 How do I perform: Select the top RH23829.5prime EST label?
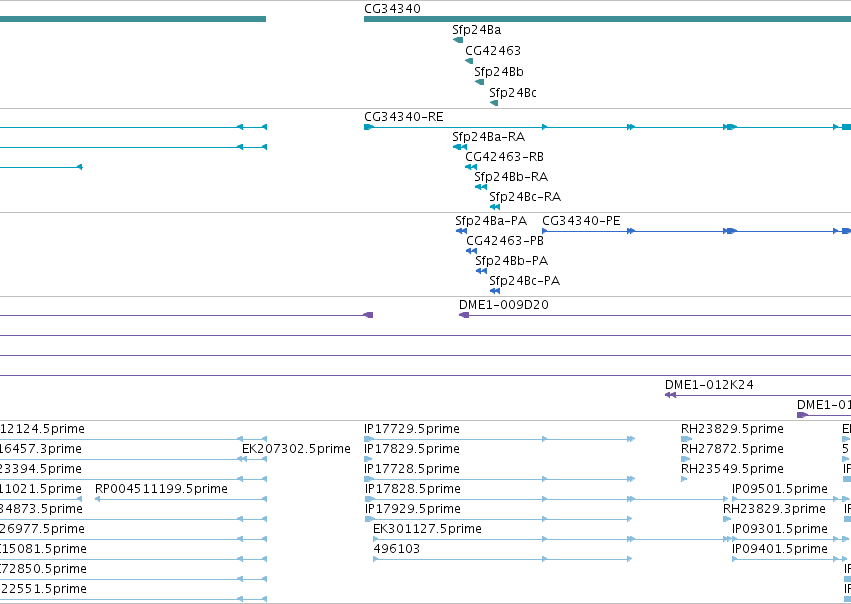(x=732, y=429)
